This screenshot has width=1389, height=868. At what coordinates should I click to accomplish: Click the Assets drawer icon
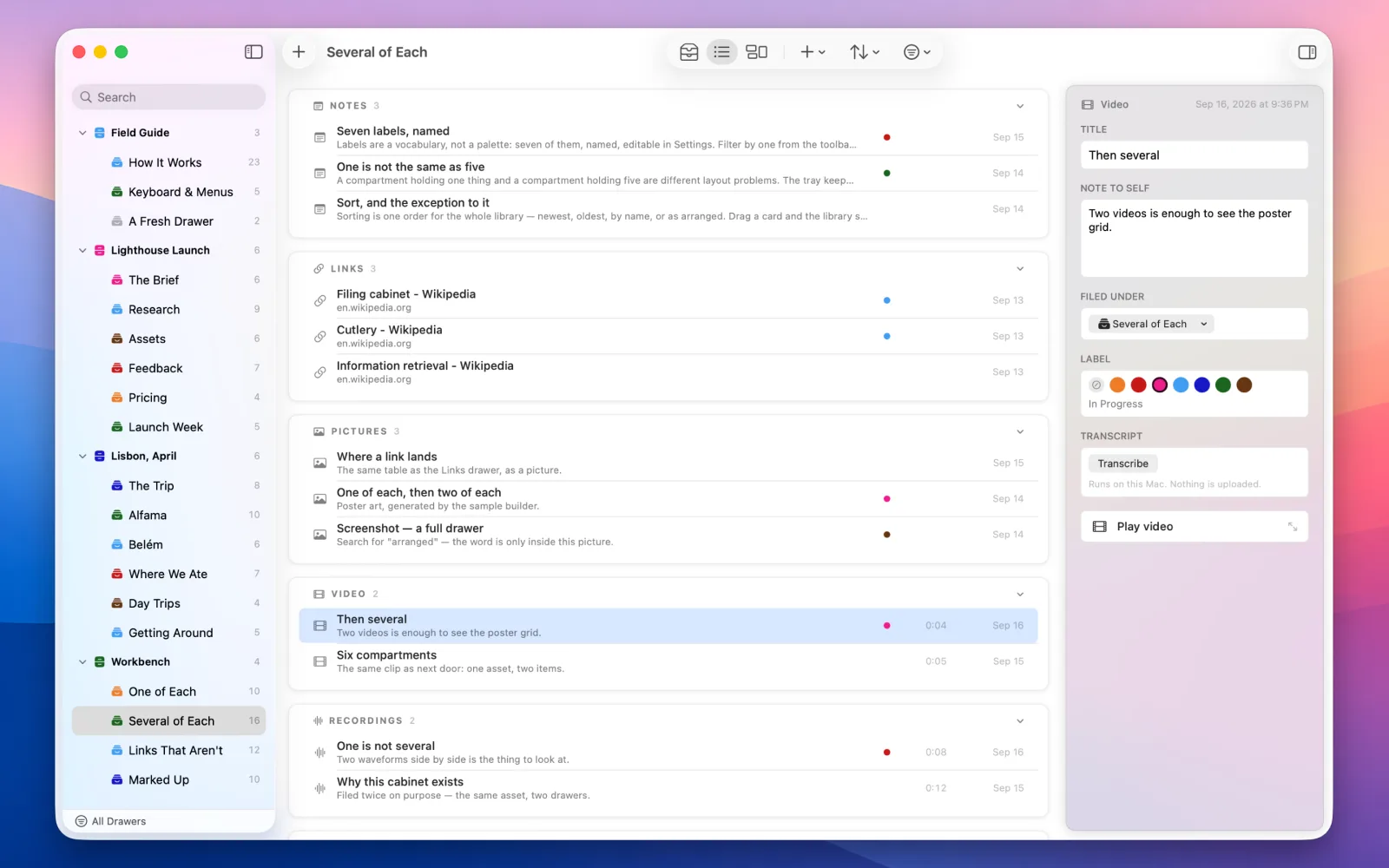117,339
